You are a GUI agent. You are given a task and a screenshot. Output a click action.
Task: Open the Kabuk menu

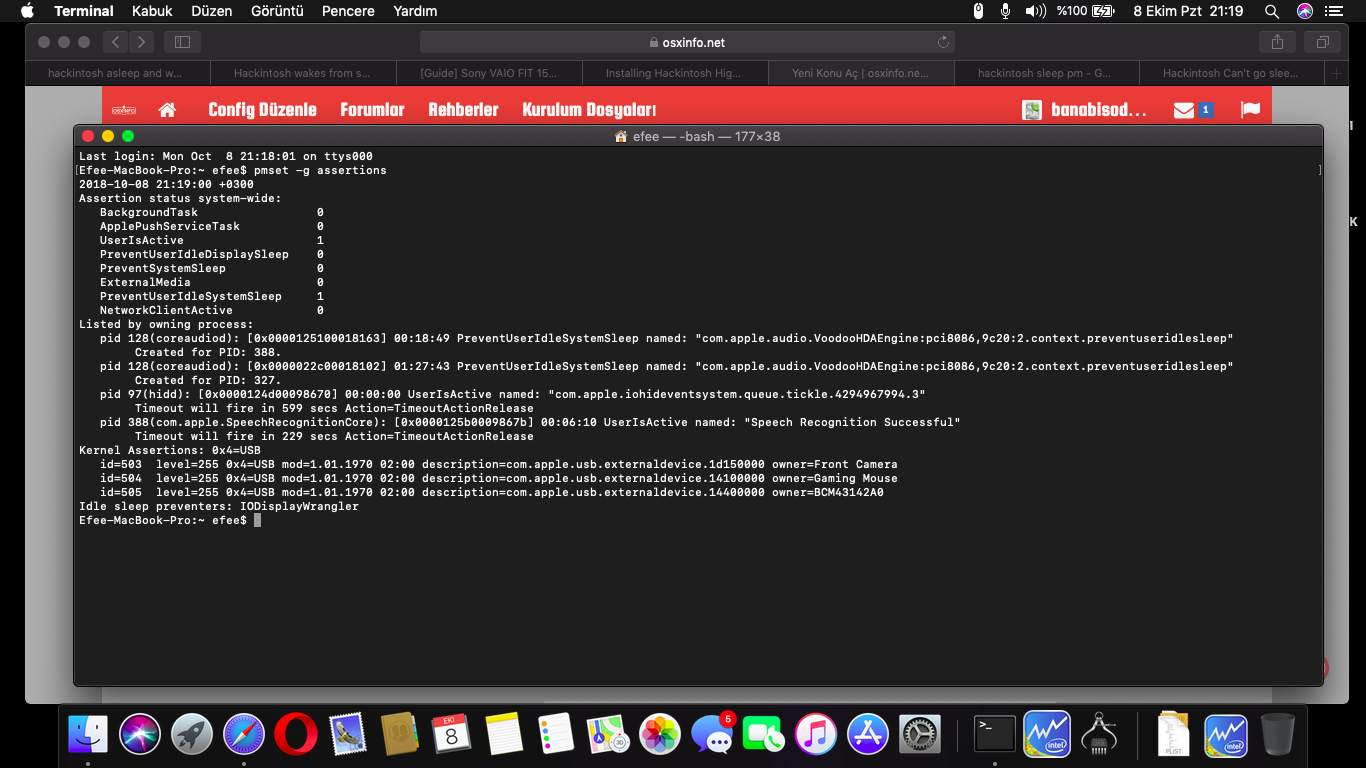click(x=152, y=11)
